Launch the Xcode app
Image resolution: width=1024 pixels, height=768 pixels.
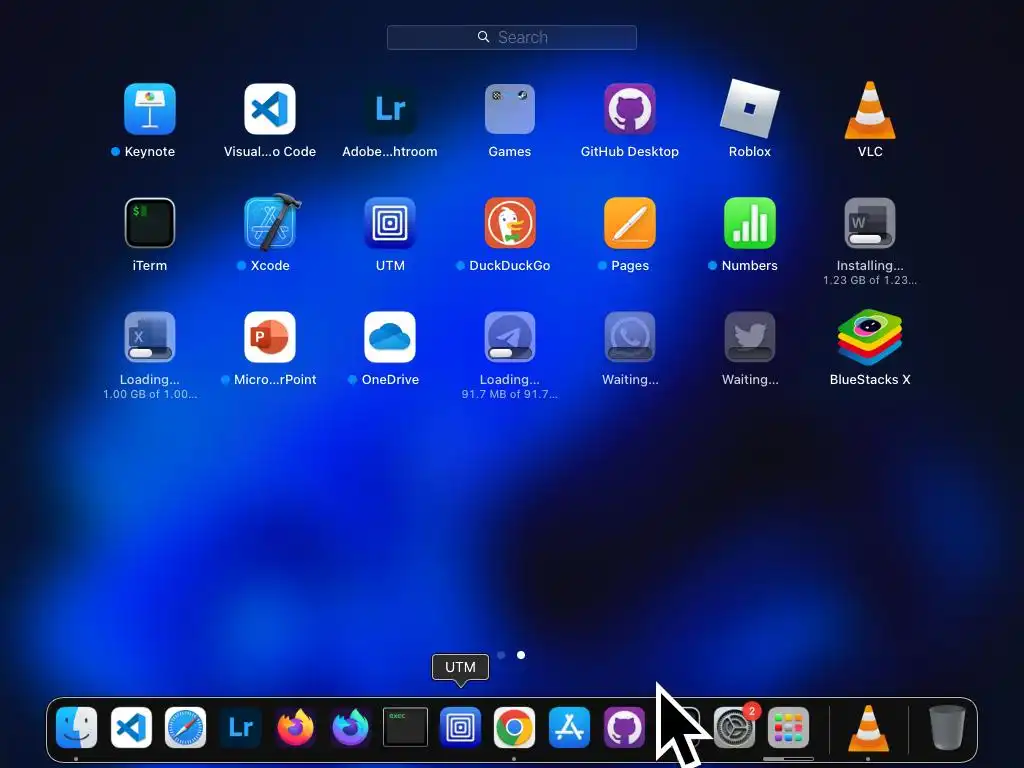[271, 222]
